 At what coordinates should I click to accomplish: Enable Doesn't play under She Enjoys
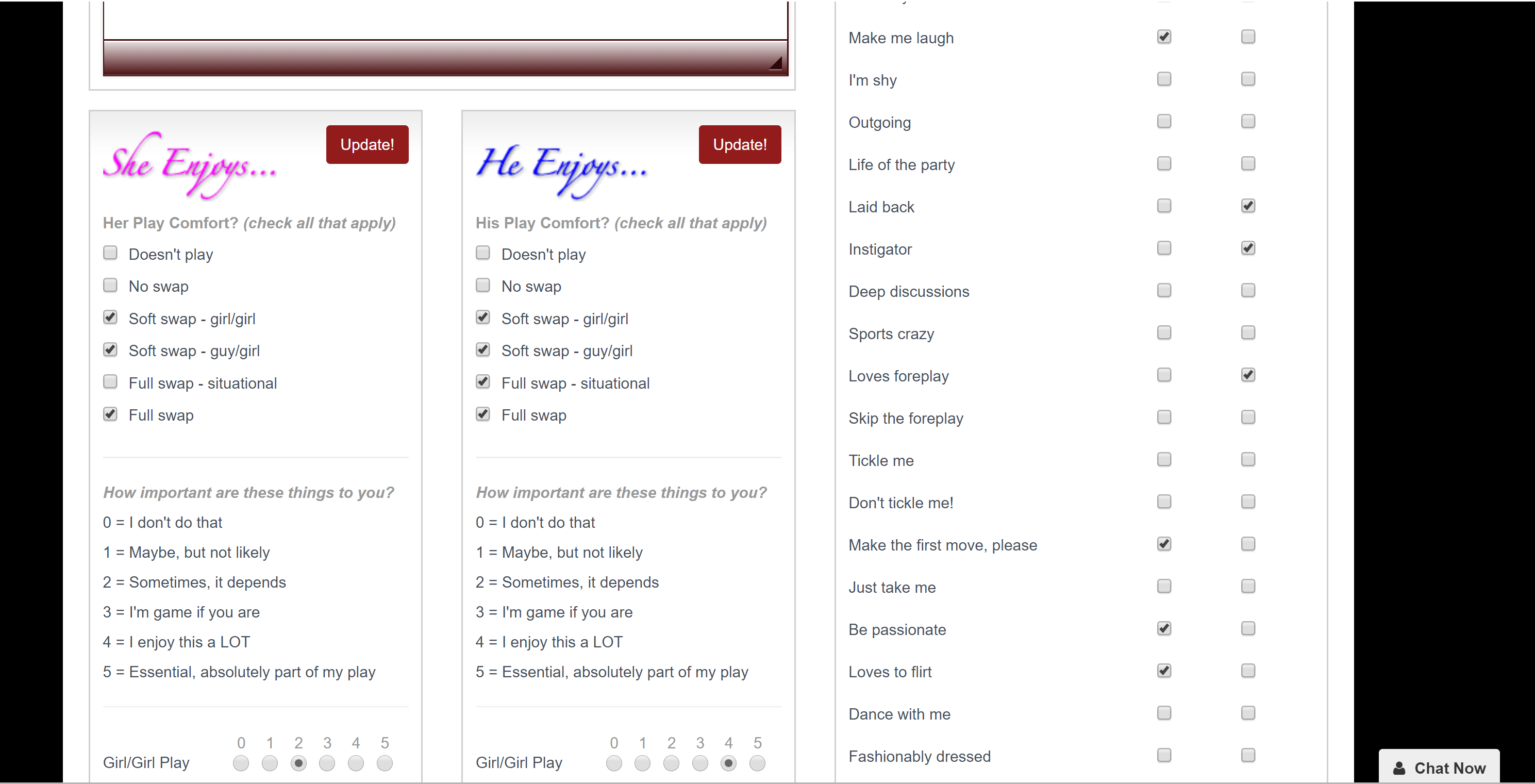(111, 253)
